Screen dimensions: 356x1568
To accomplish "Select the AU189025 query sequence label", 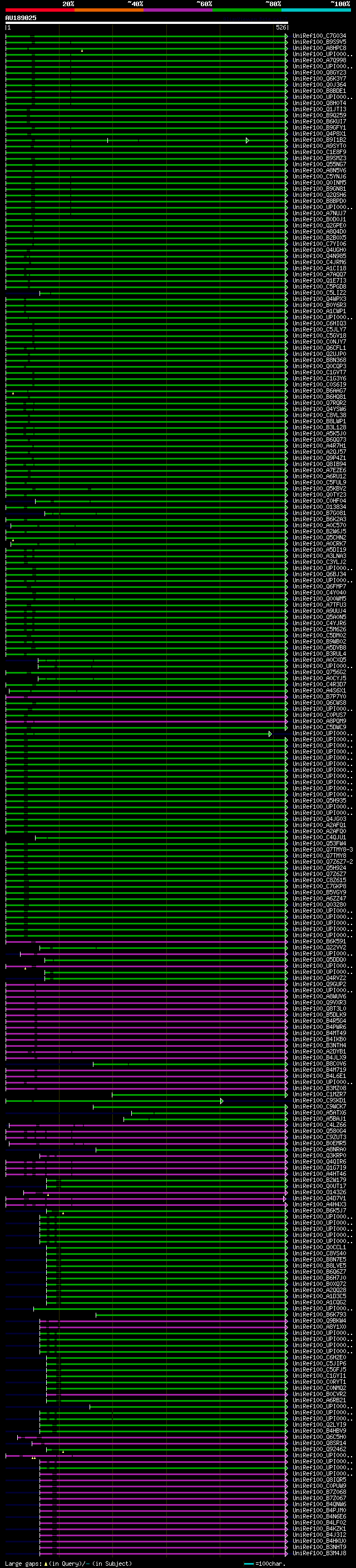I will click(21, 18).
